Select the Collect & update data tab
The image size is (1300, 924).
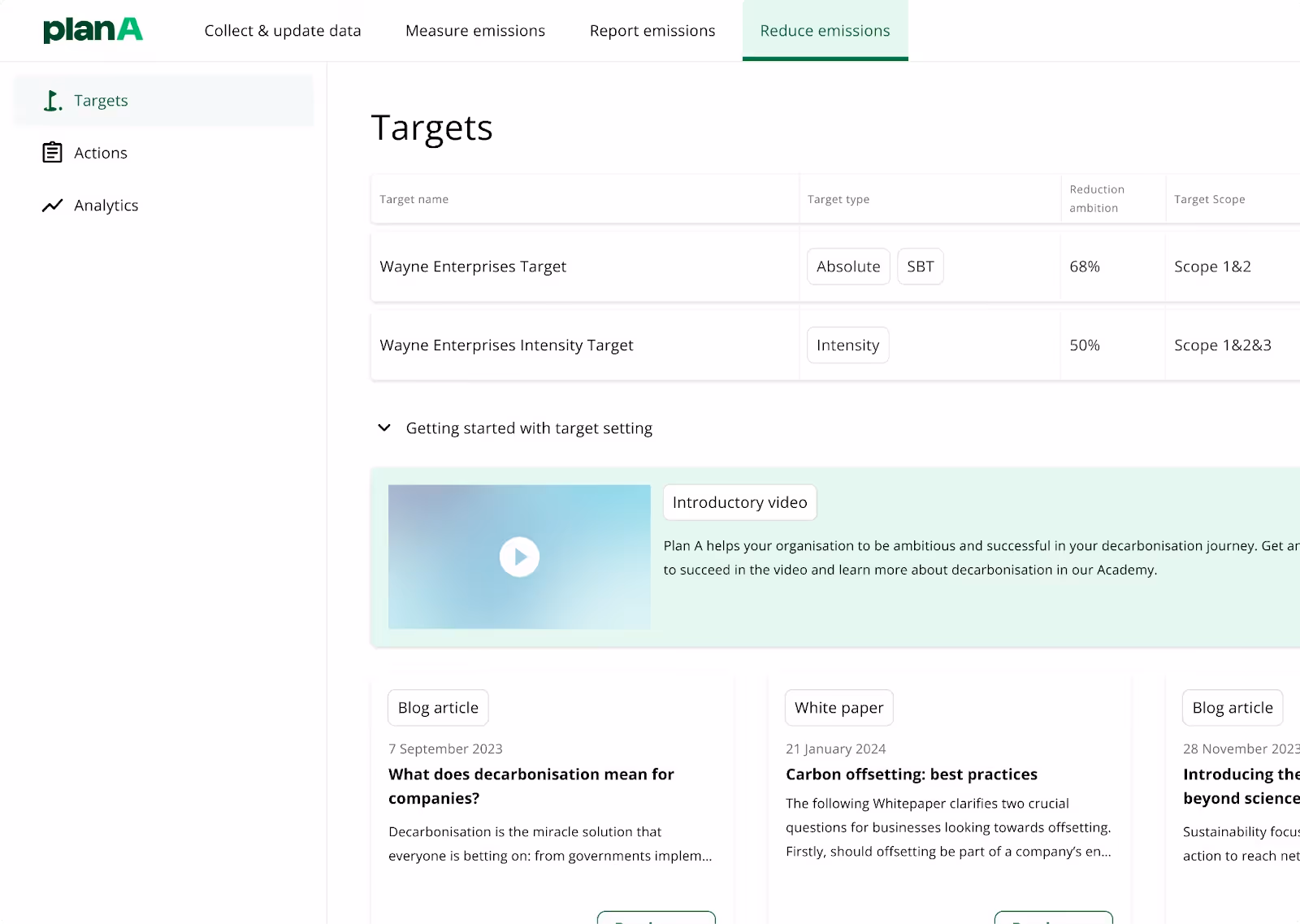point(283,30)
